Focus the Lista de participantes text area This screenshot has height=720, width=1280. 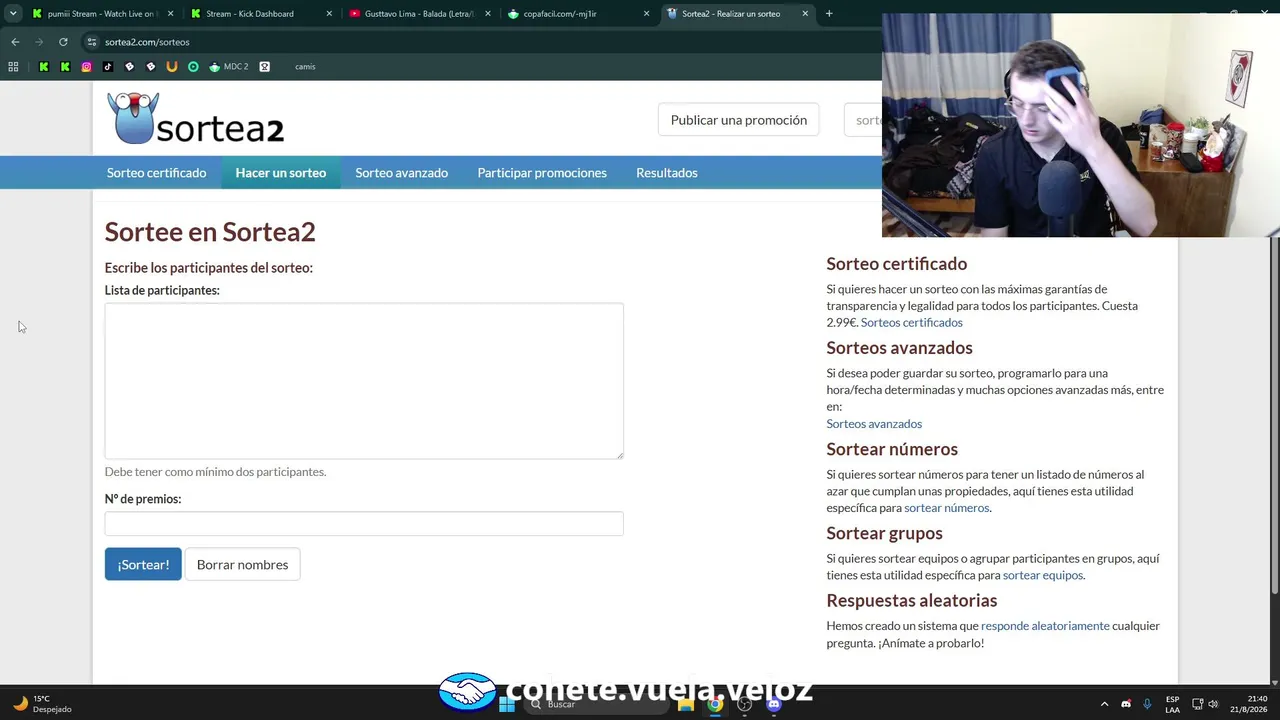point(364,381)
